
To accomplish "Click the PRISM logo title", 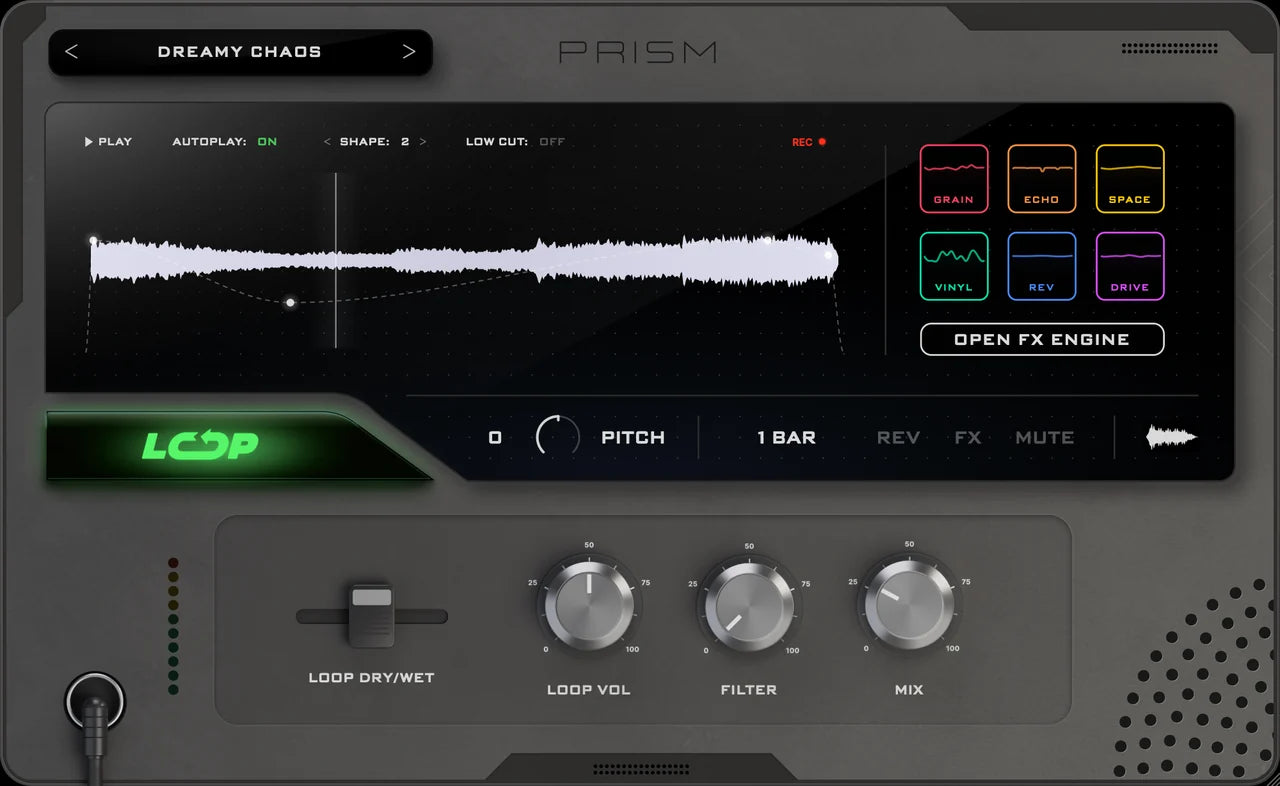I will (638, 52).
